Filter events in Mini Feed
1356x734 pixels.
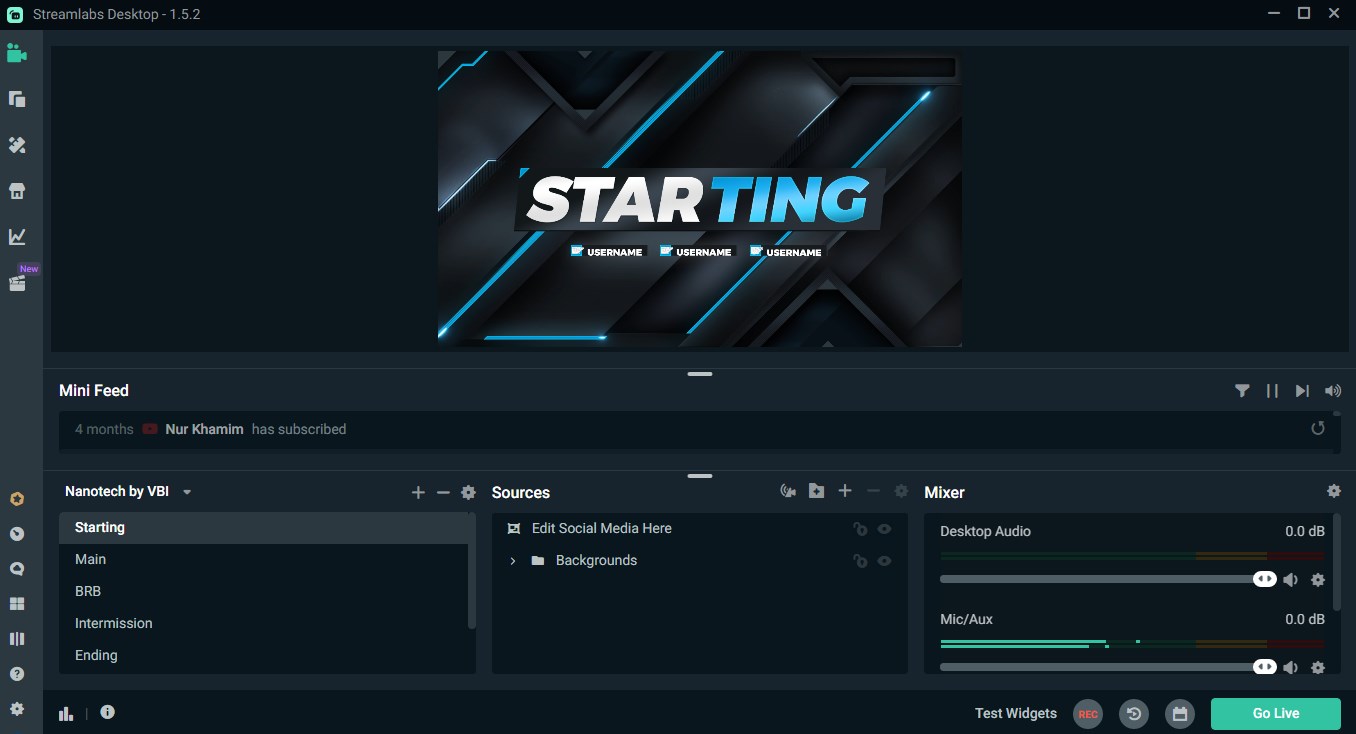pos(1242,391)
